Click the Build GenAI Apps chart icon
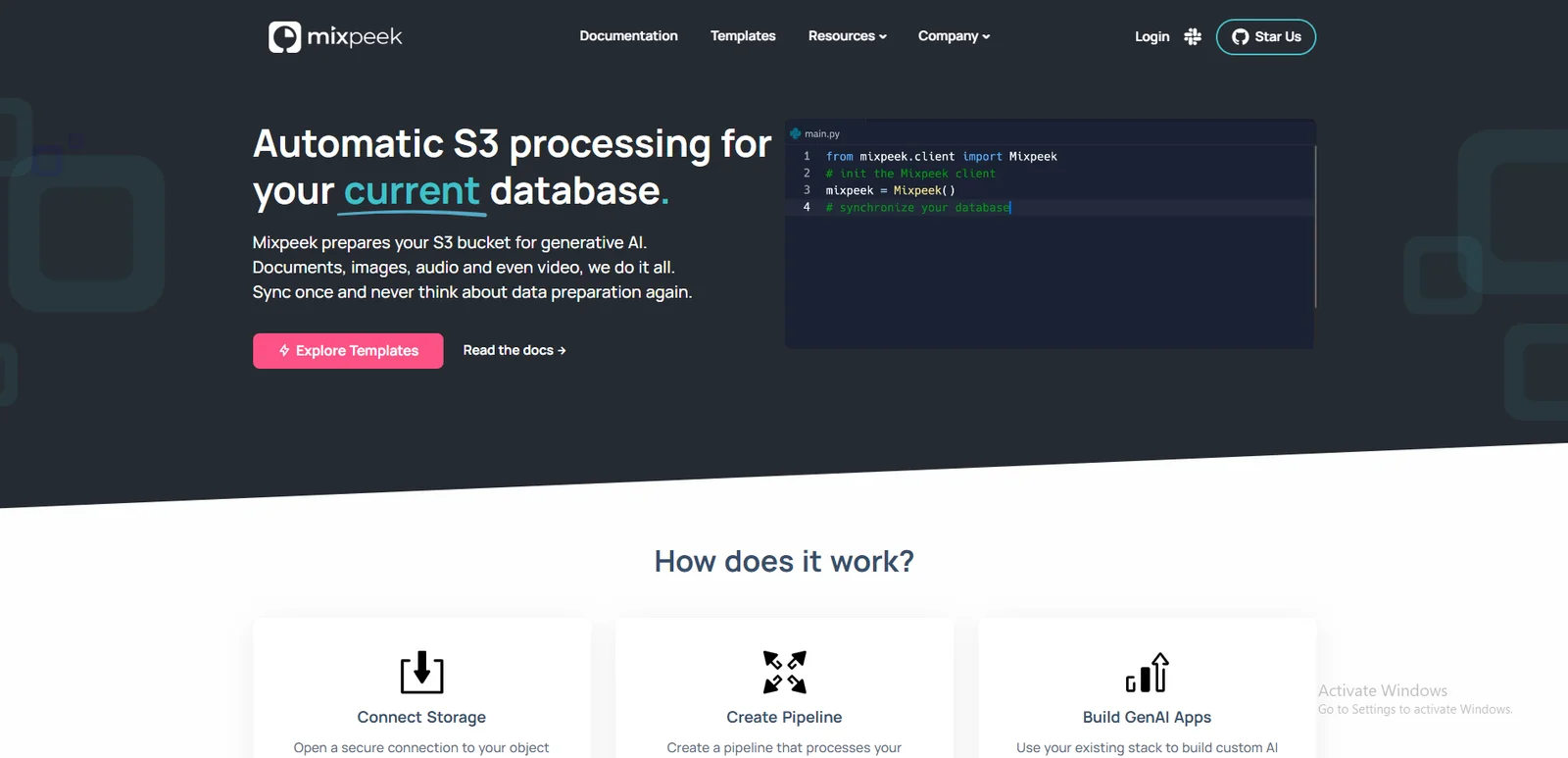This screenshot has width=1568, height=758. click(1147, 673)
